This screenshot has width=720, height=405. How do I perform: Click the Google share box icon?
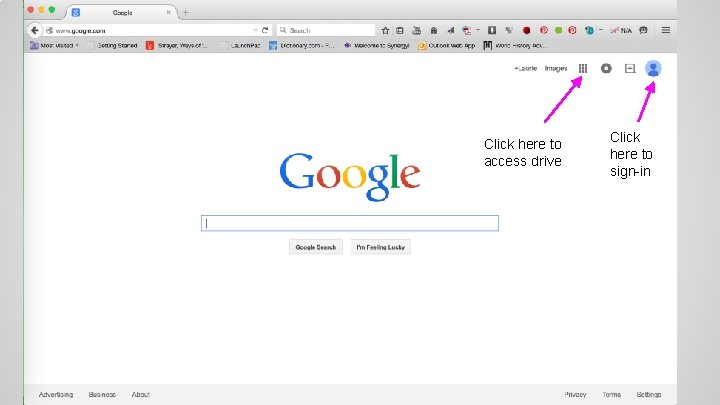[x=630, y=68]
